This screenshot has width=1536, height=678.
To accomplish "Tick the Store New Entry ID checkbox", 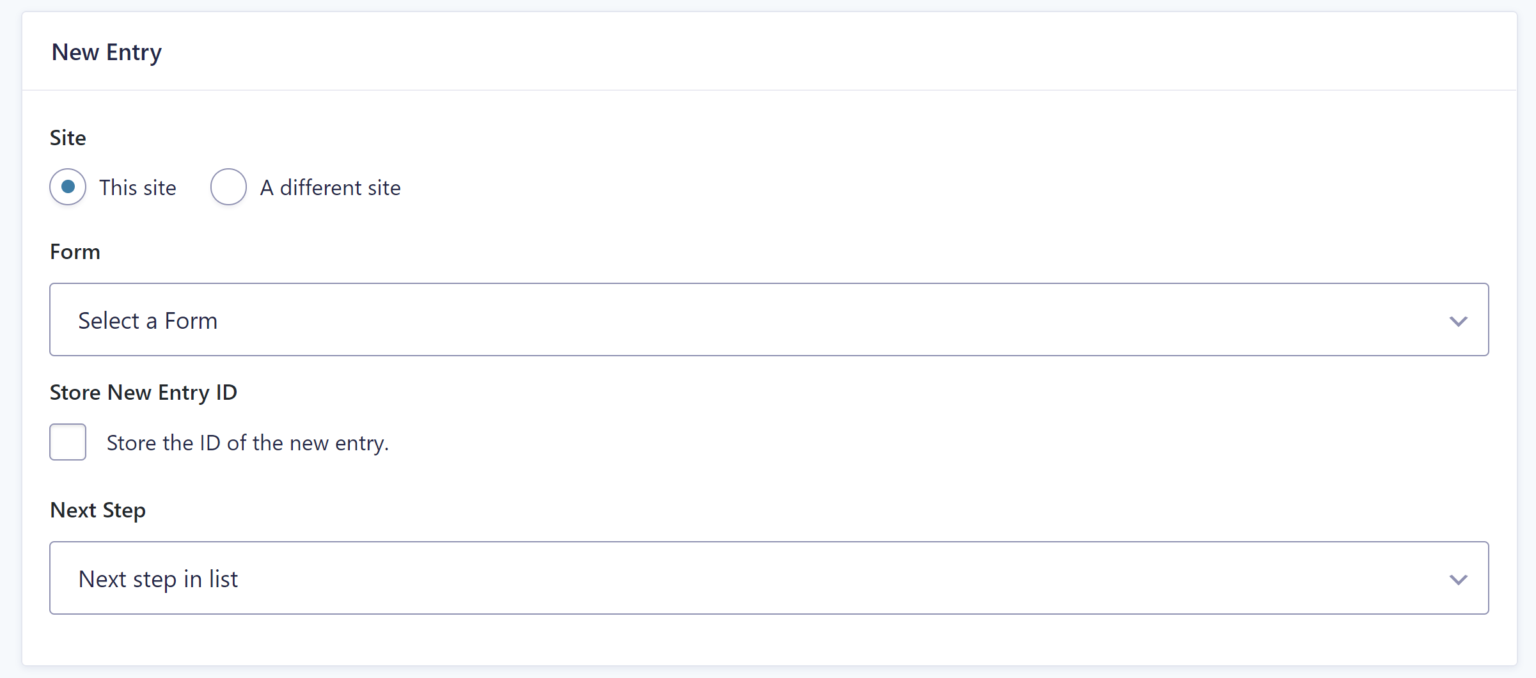I will pos(68,442).
